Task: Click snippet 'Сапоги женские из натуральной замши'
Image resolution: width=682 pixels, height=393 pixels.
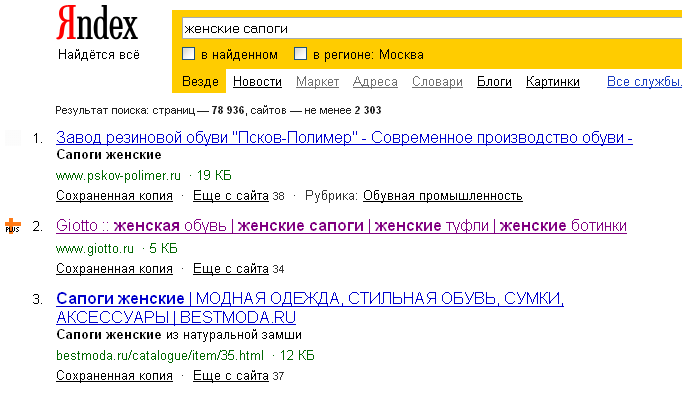Action: [179, 335]
